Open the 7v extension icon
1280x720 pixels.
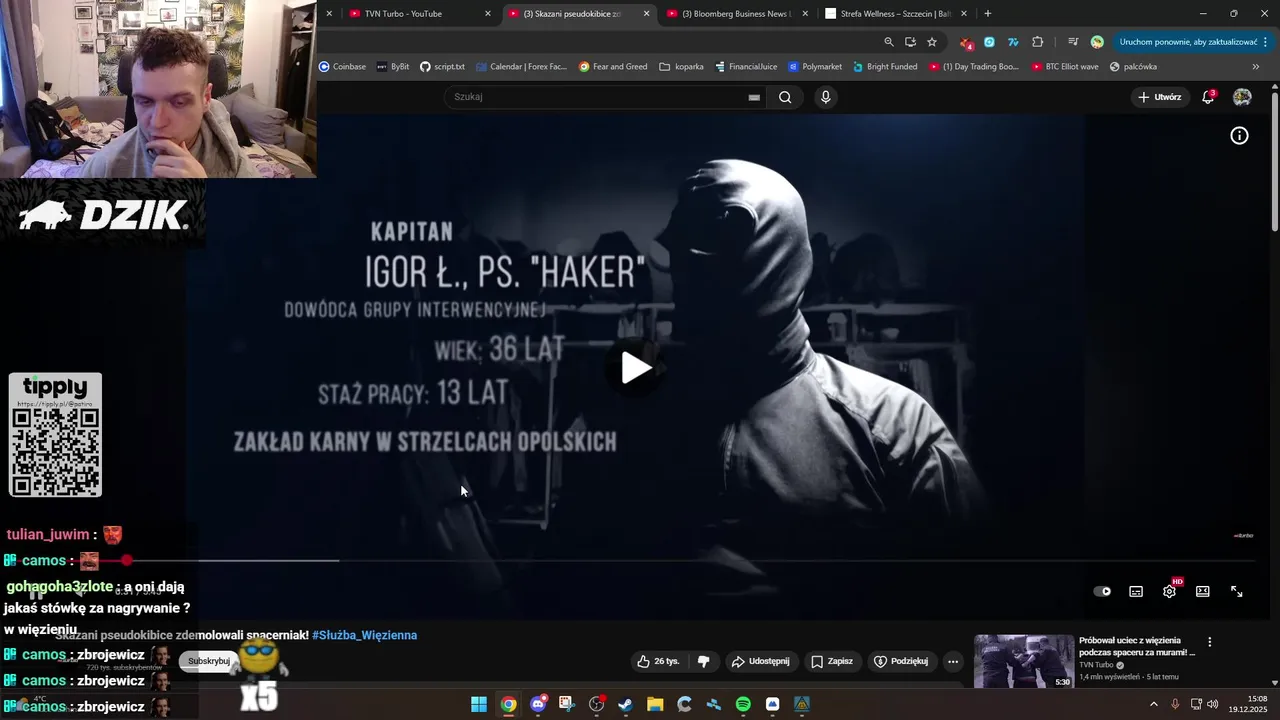(1013, 42)
